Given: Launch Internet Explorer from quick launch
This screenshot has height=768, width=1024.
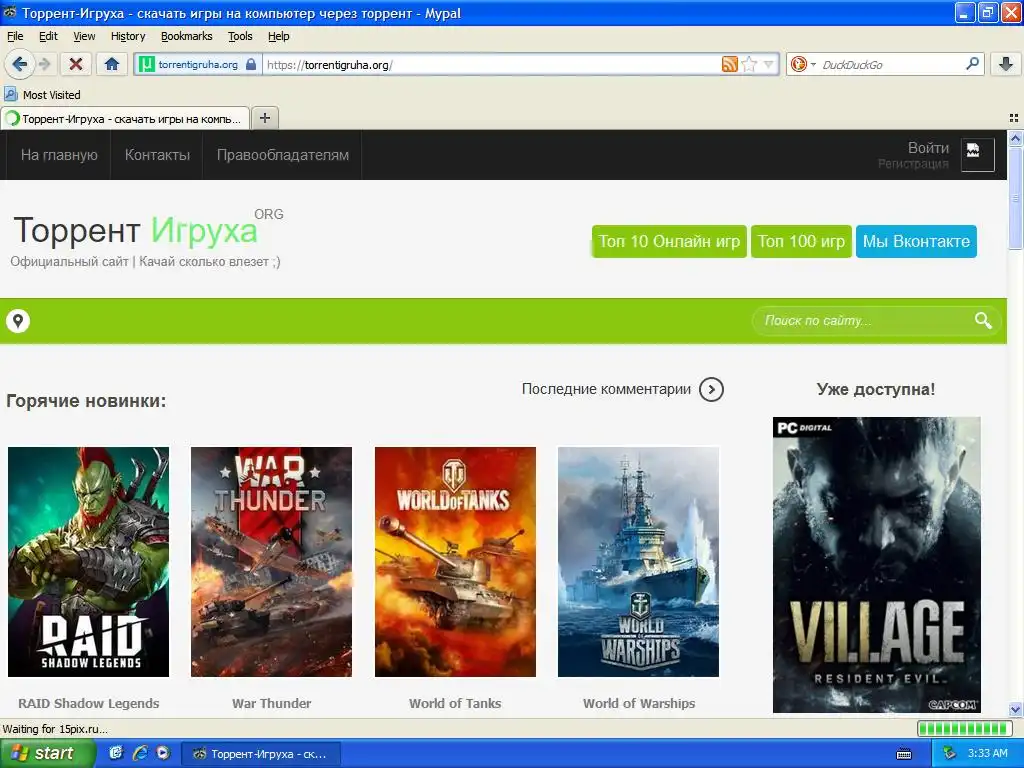Looking at the screenshot, I should [x=139, y=753].
